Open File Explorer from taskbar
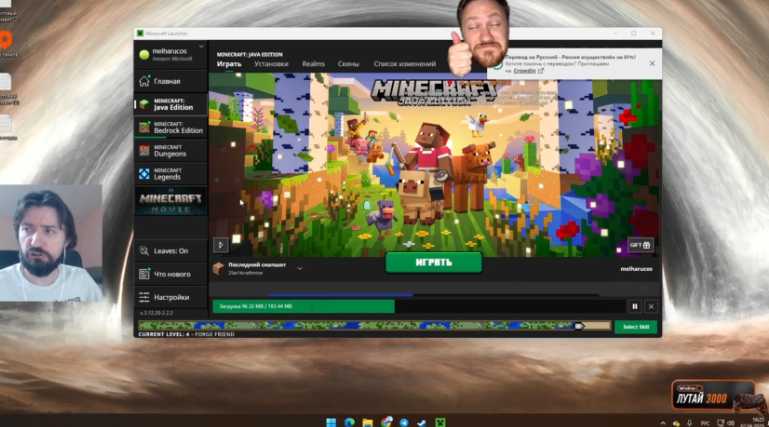Viewport: 769px width, 427px height. point(367,422)
